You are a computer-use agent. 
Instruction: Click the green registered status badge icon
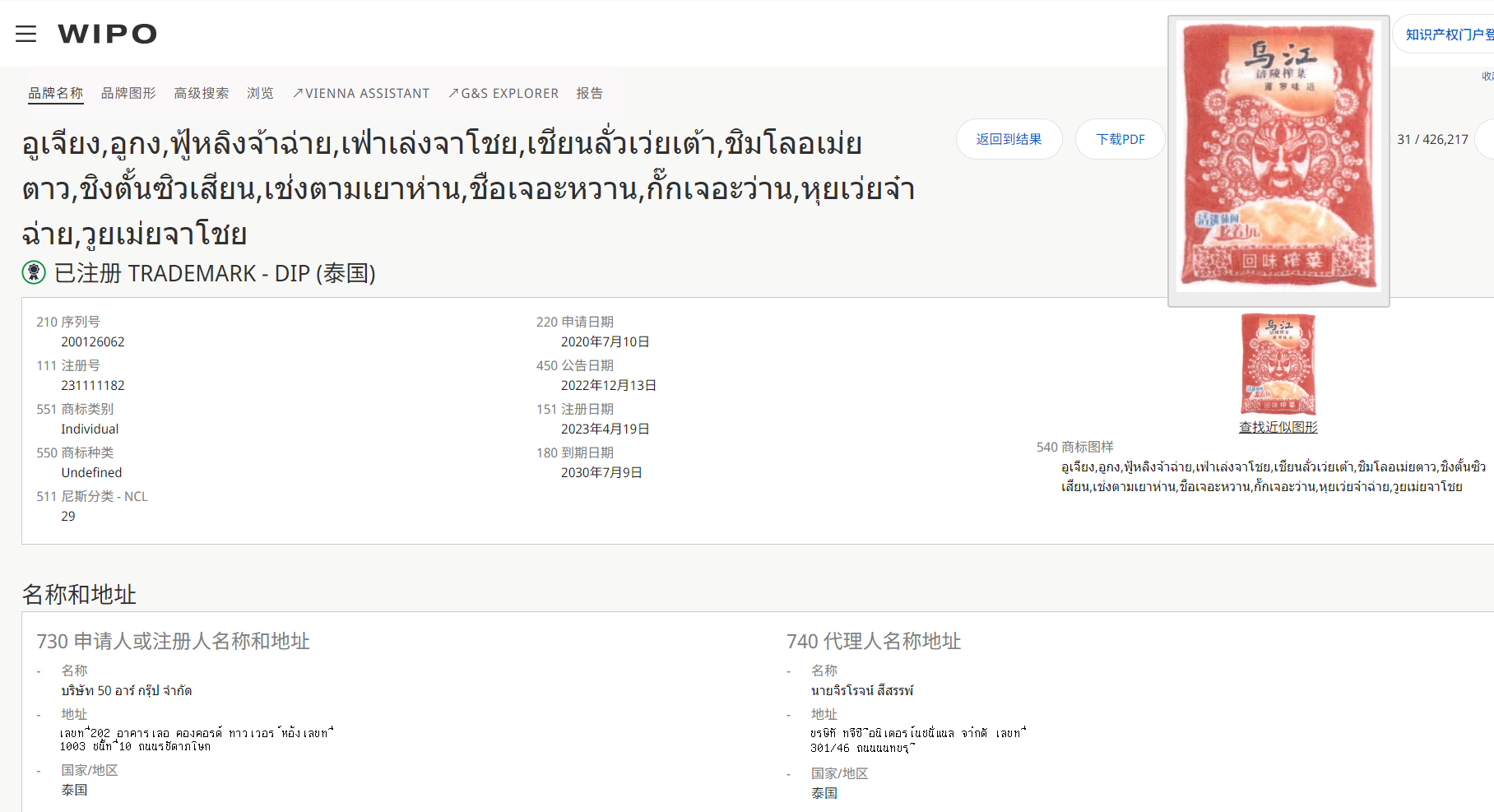point(34,272)
